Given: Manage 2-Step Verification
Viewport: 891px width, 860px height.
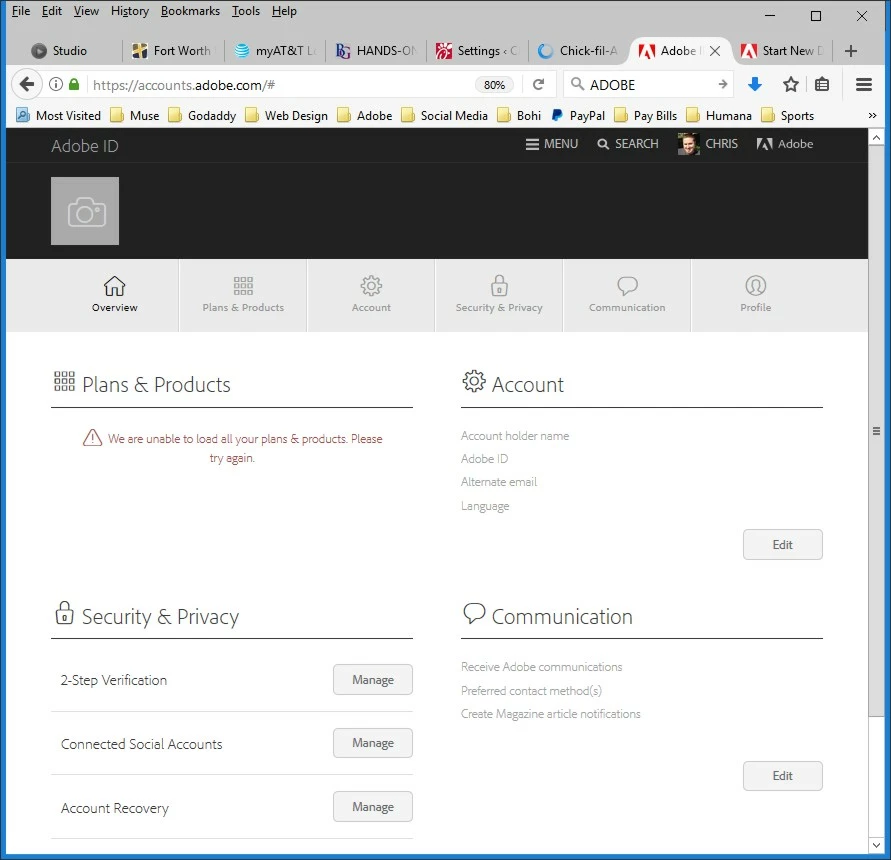Looking at the screenshot, I should (x=373, y=679).
